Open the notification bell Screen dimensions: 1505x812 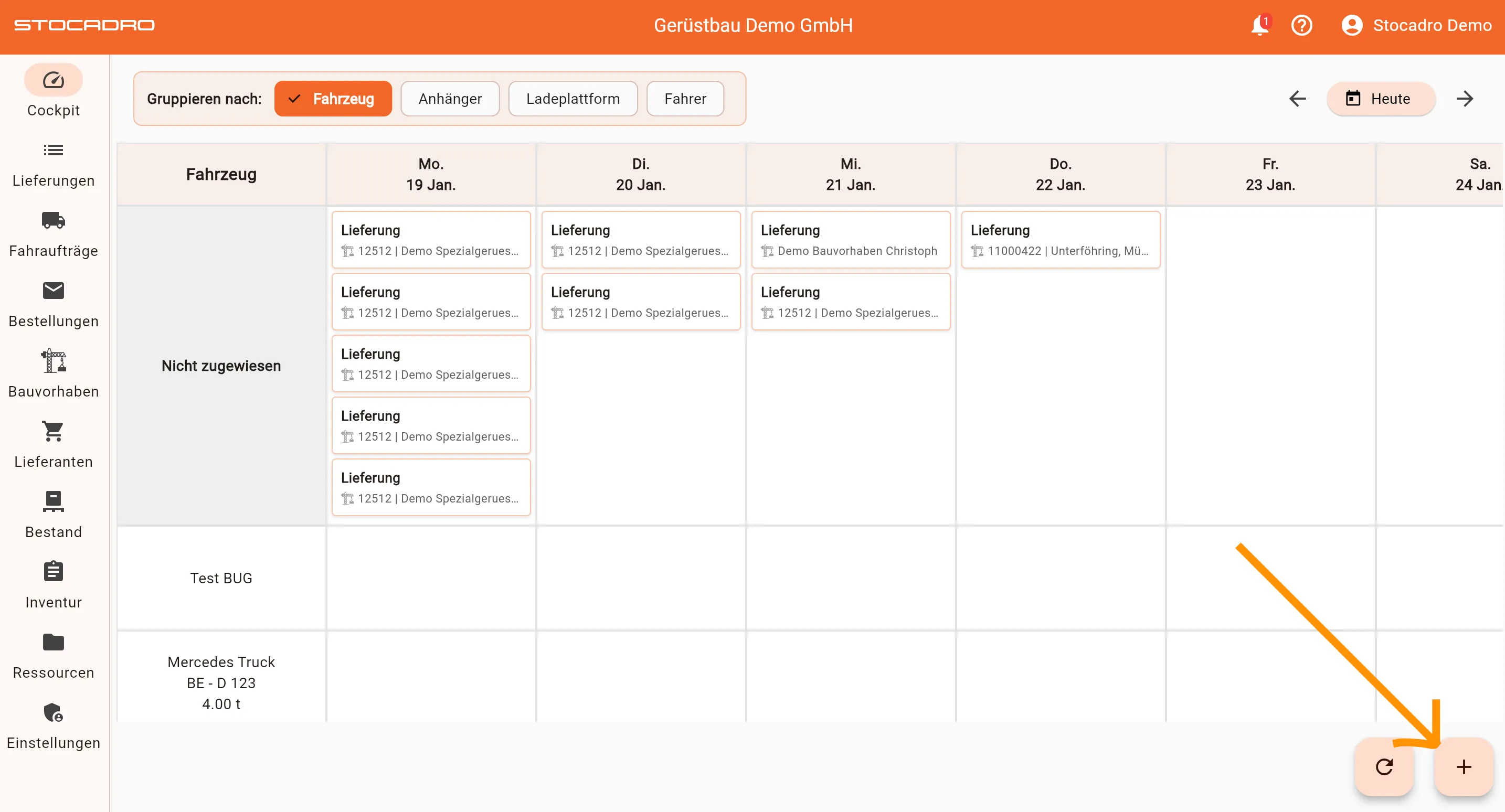tap(1259, 25)
